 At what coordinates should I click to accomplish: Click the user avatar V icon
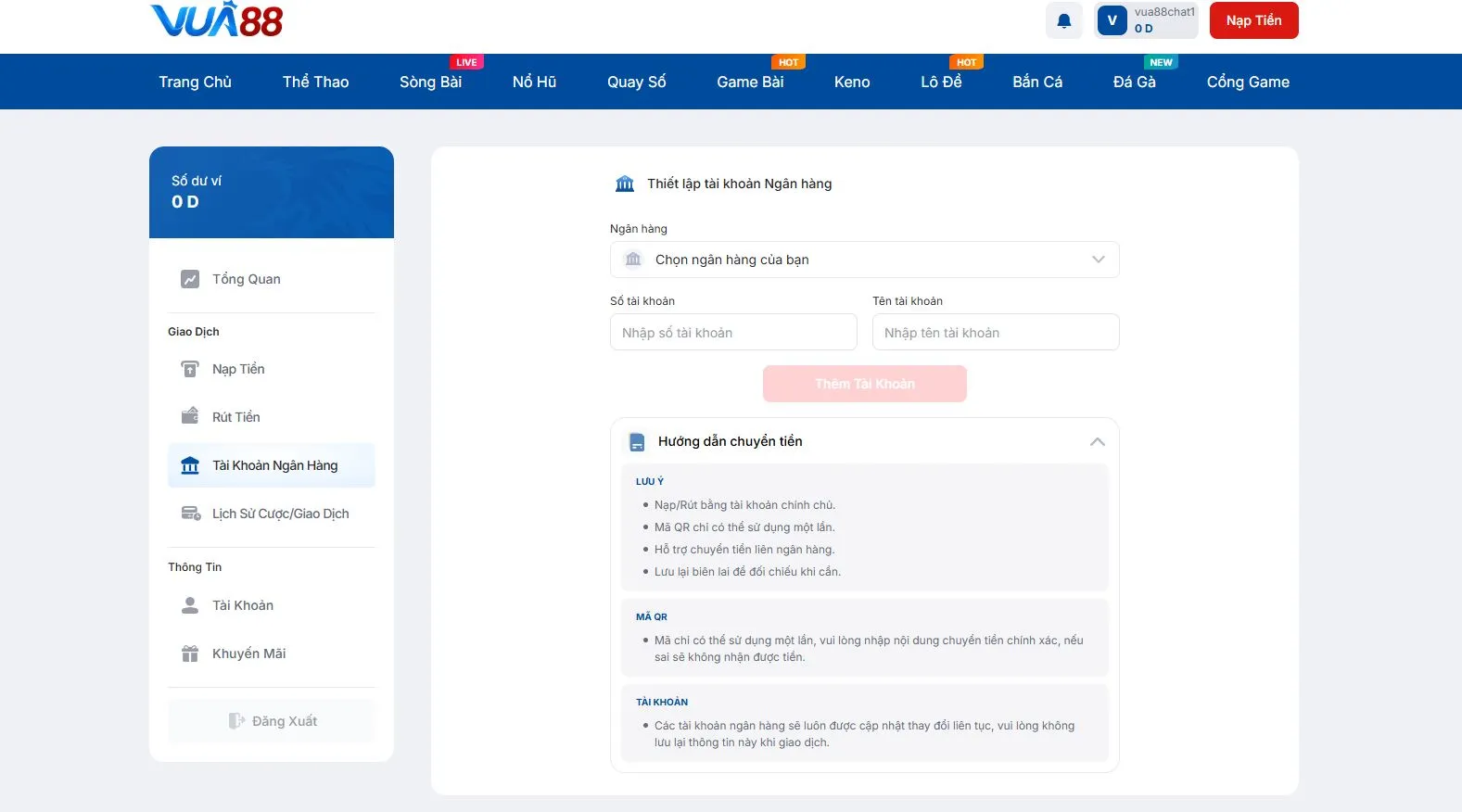point(1112,20)
